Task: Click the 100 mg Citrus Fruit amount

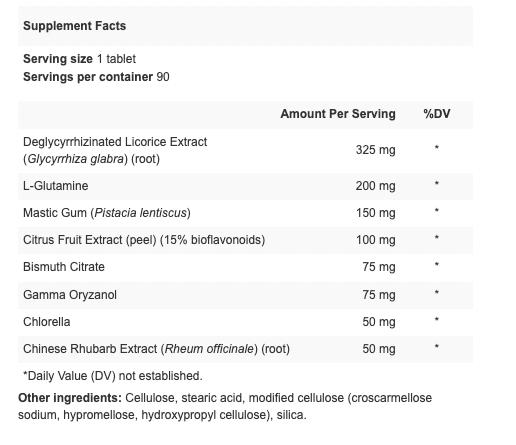Action: point(376,240)
